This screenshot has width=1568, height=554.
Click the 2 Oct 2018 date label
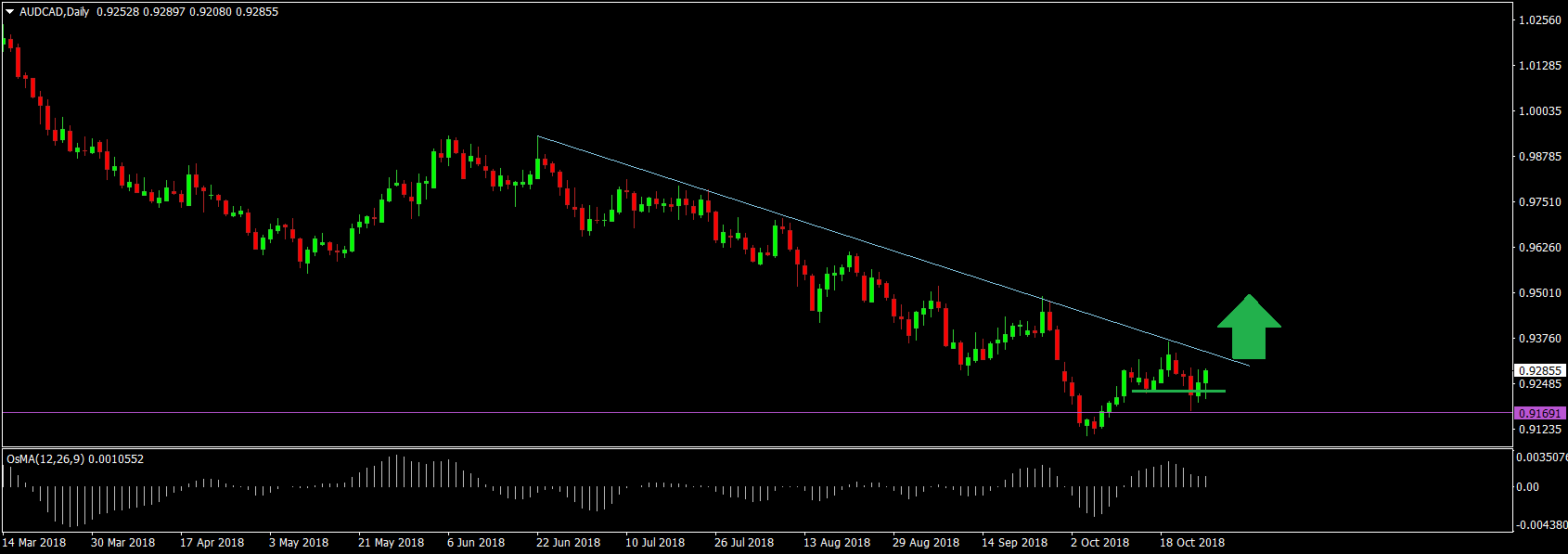[1100, 543]
